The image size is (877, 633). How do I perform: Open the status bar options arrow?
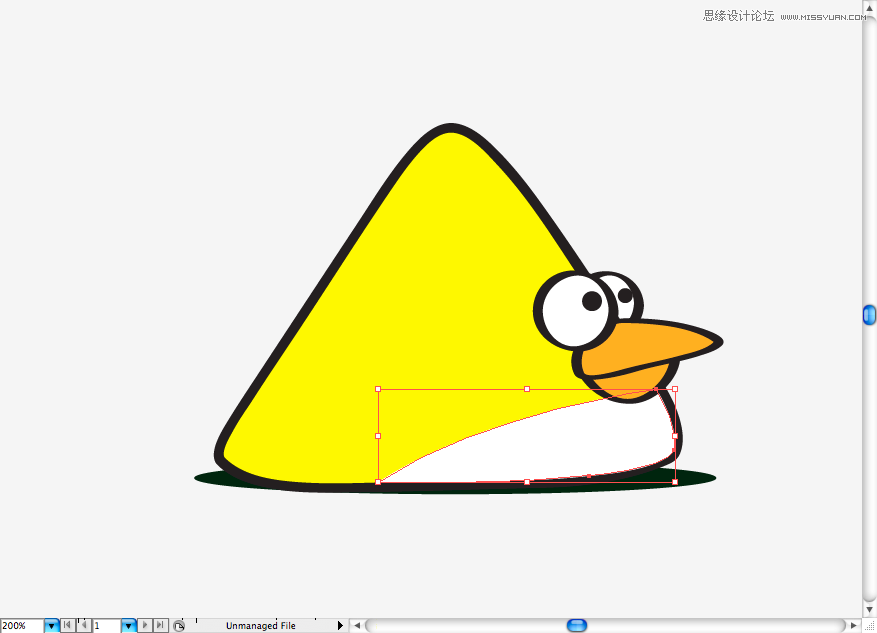(x=340, y=626)
